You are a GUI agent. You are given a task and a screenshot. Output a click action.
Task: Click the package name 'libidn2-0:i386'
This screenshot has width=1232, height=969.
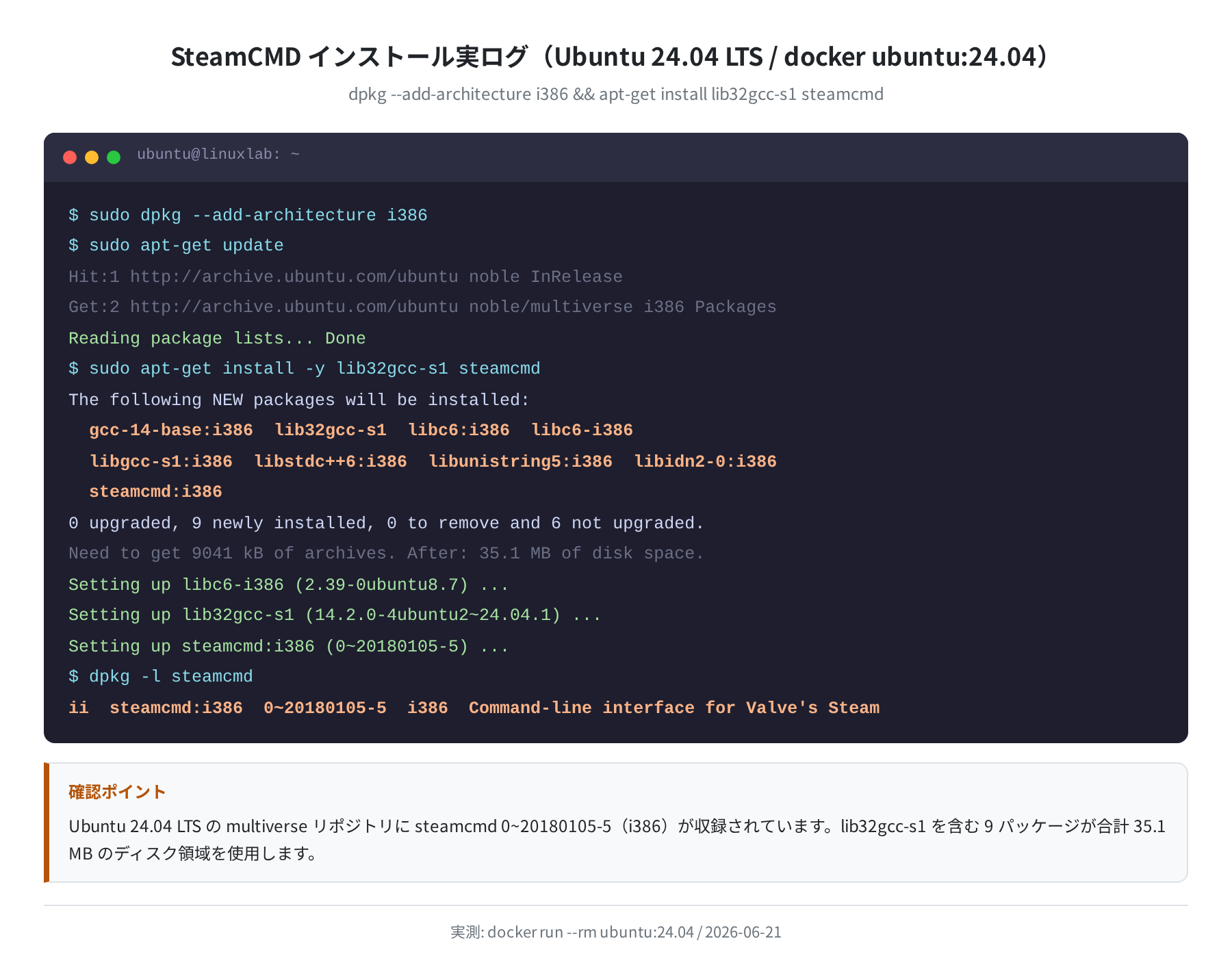pyautogui.click(x=706, y=461)
